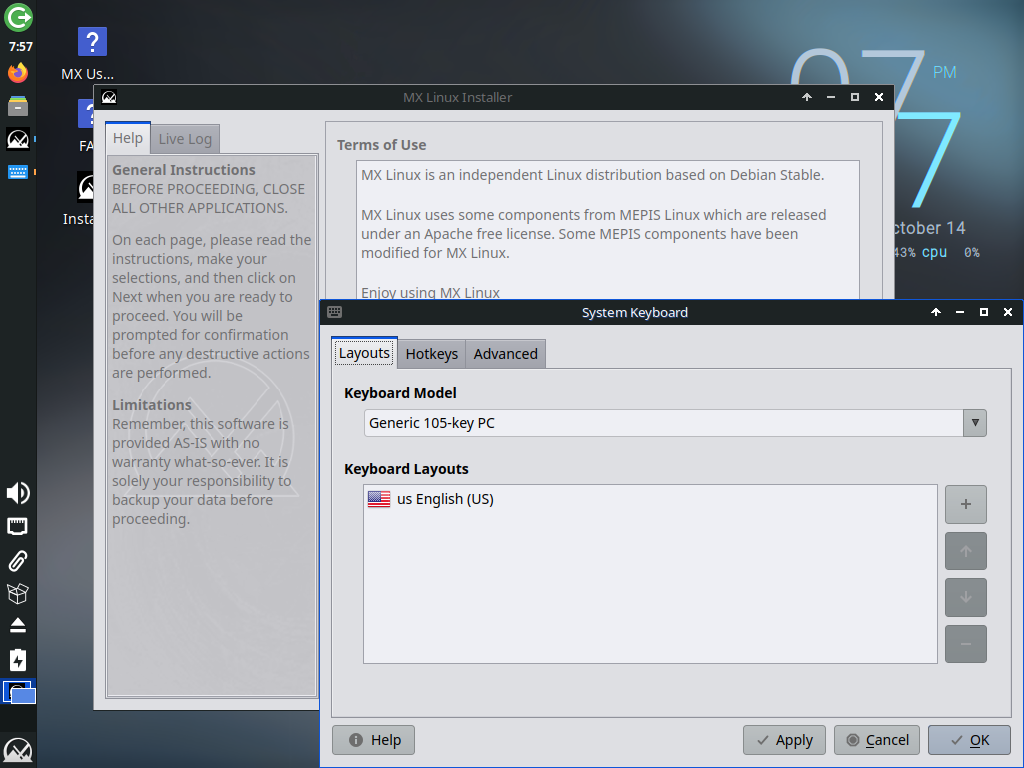
Task: Click the network connection tray icon
Action: (18, 526)
